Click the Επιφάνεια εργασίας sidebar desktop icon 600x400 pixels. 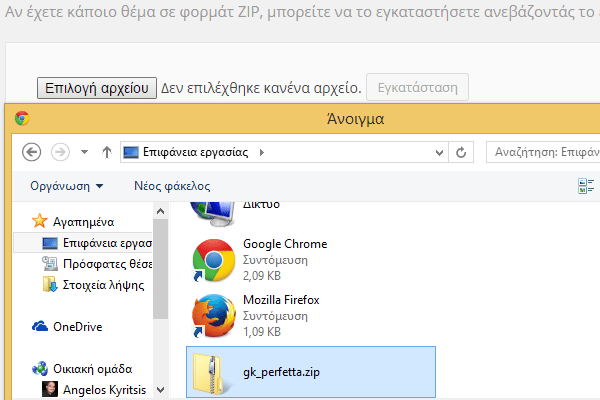pyautogui.click(x=50, y=243)
